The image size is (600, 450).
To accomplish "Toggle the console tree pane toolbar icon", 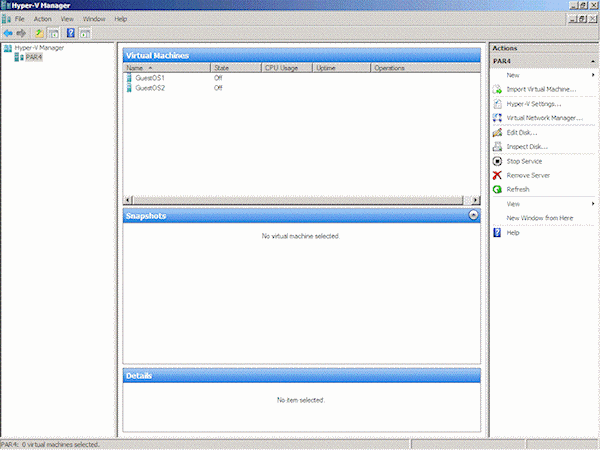I will click(53, 34).
